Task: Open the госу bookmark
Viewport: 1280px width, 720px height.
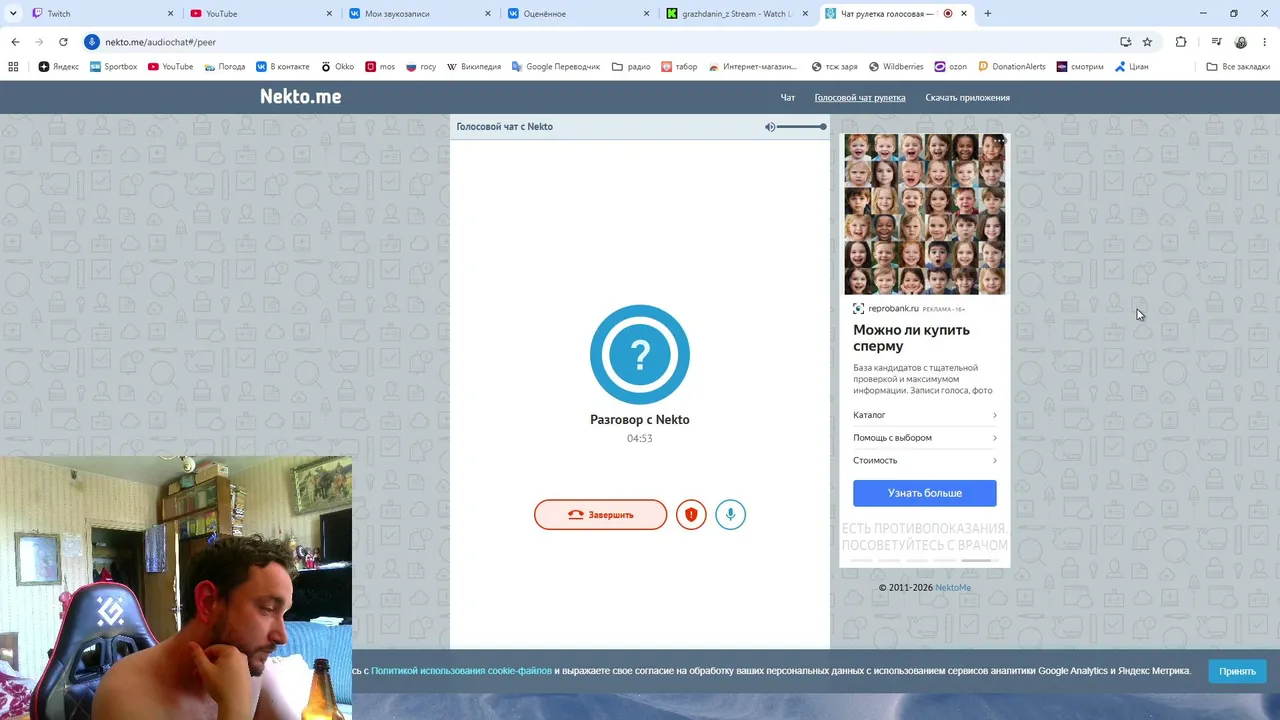Action: click(x=421, y=67)
